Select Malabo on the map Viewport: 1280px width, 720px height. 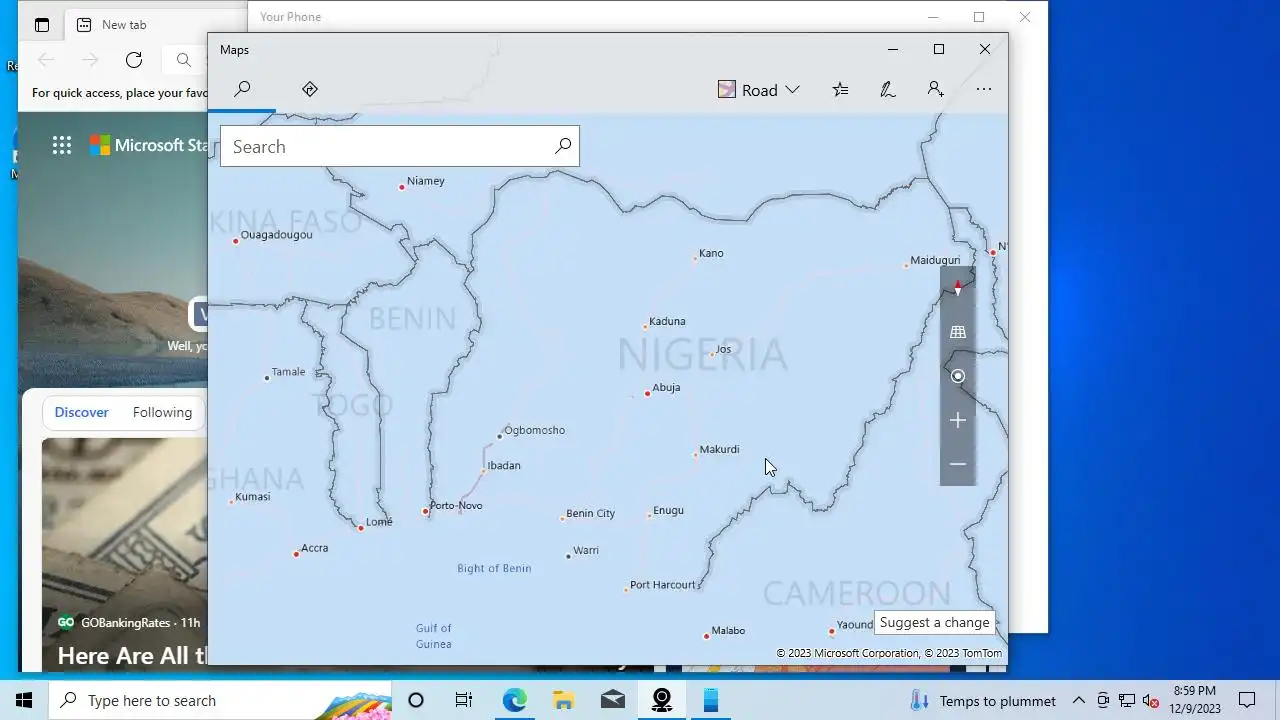point(727,631)
